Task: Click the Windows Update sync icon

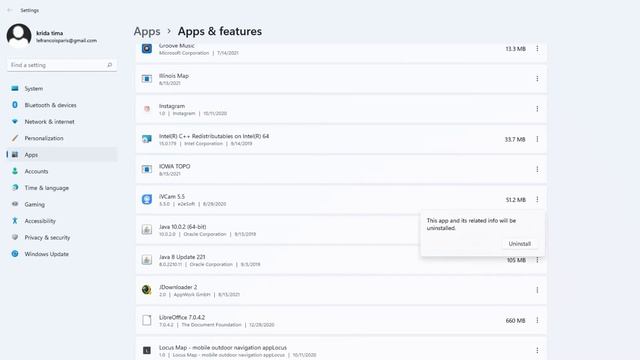Action: 15,254
